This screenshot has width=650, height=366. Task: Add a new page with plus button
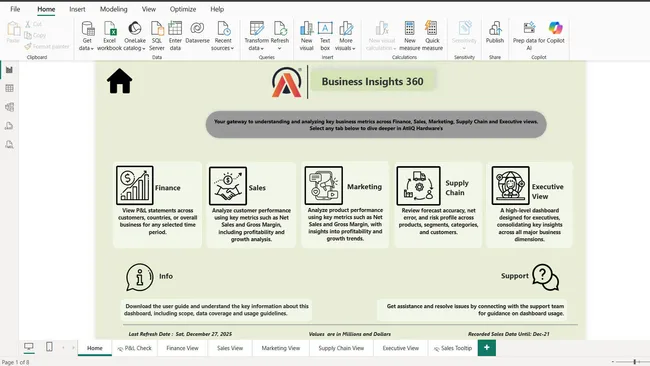pos(487,348)
